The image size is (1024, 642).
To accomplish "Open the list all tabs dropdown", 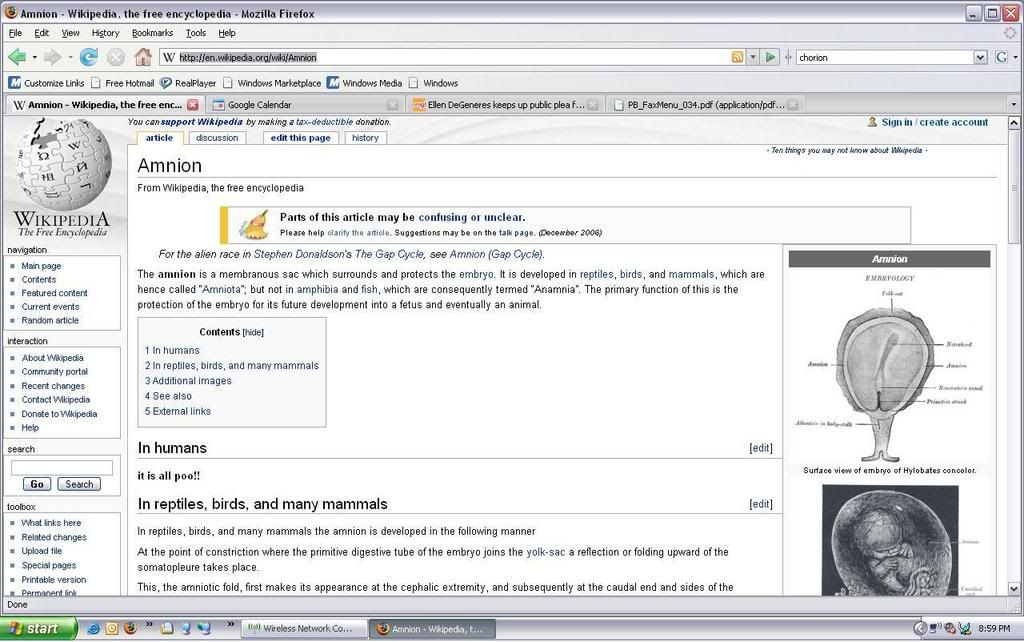I will click(1014, 104).
